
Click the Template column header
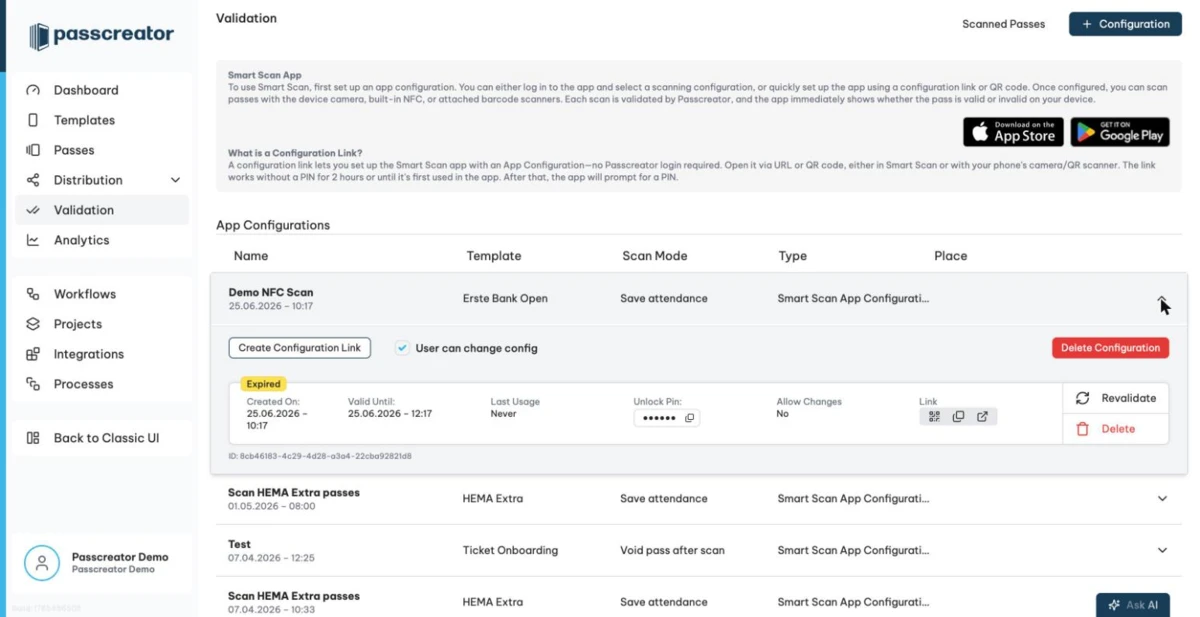tap(494, 256)
